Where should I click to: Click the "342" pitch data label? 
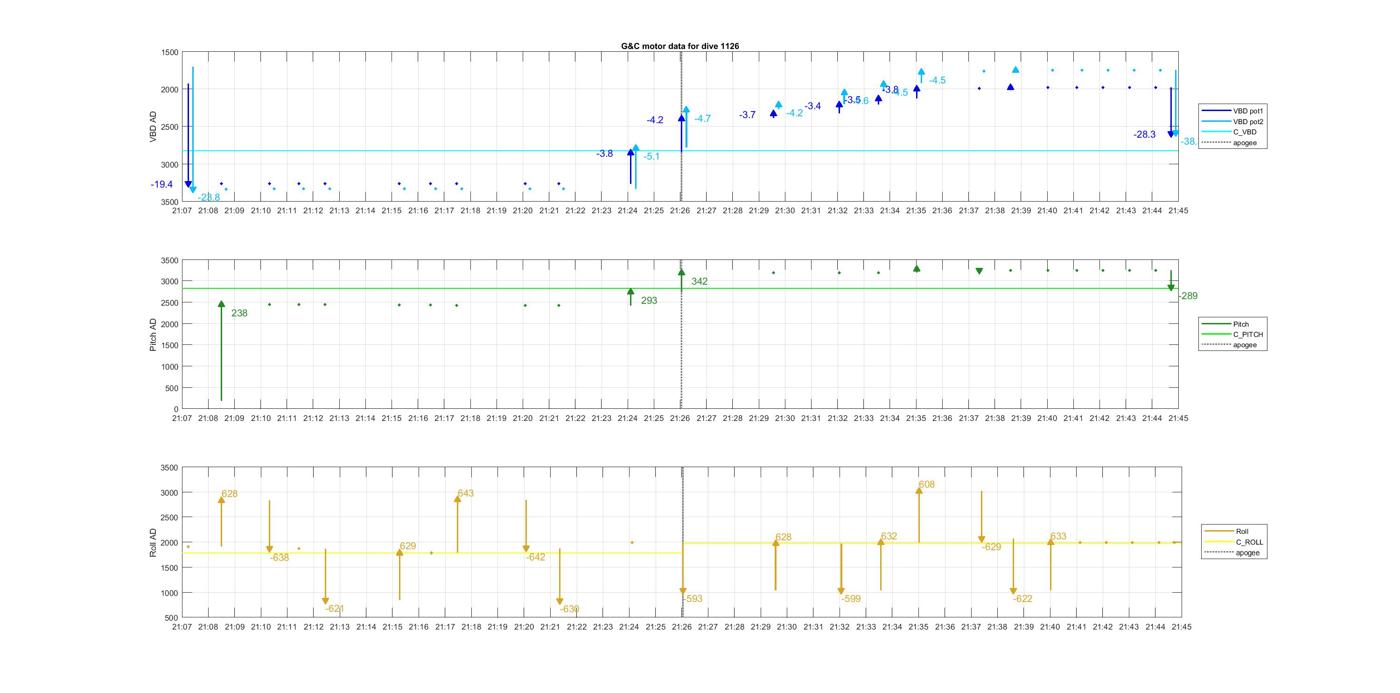click(699, 282)
